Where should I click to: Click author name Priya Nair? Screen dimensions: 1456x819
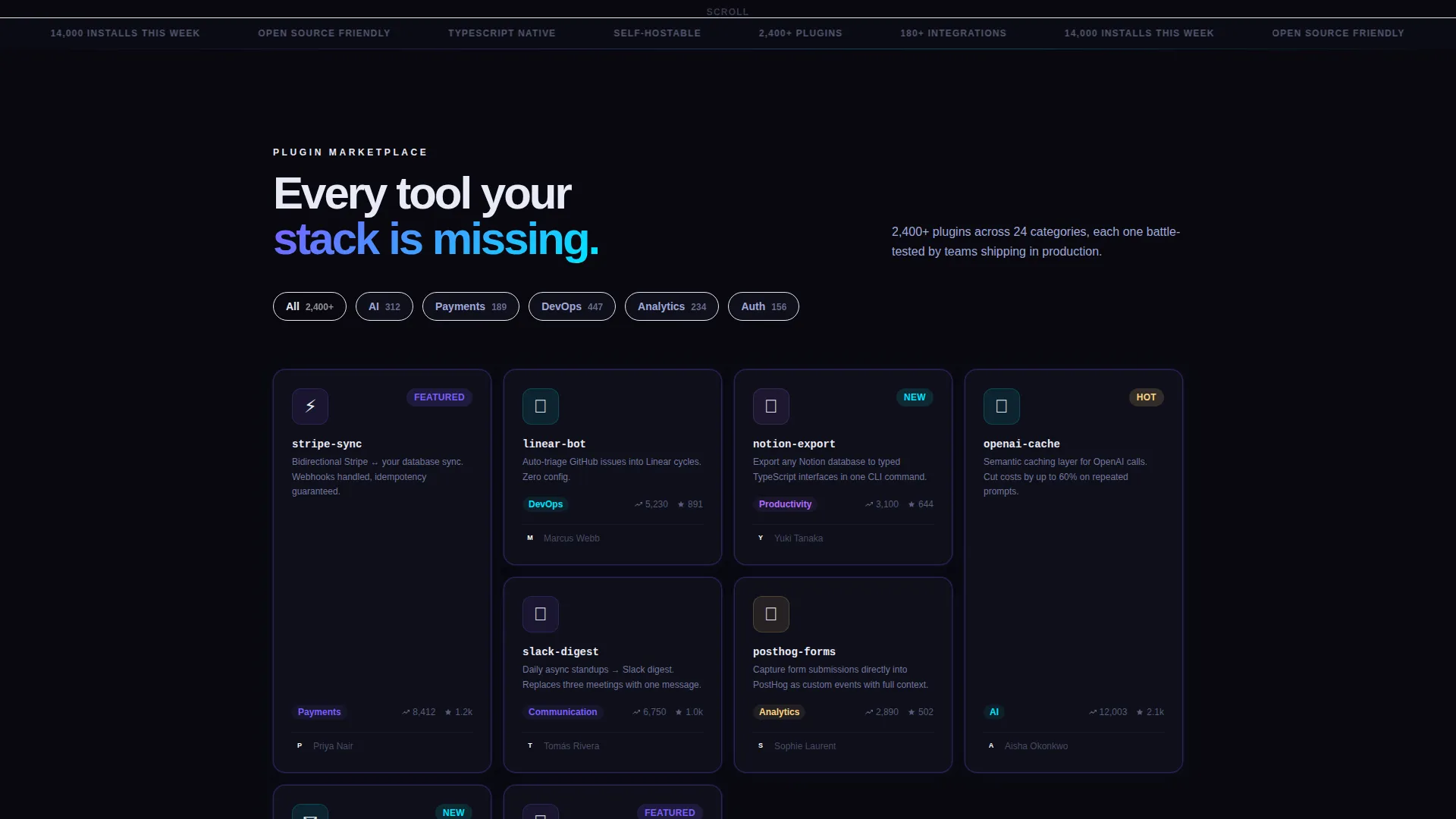click(x=333, y=746)
